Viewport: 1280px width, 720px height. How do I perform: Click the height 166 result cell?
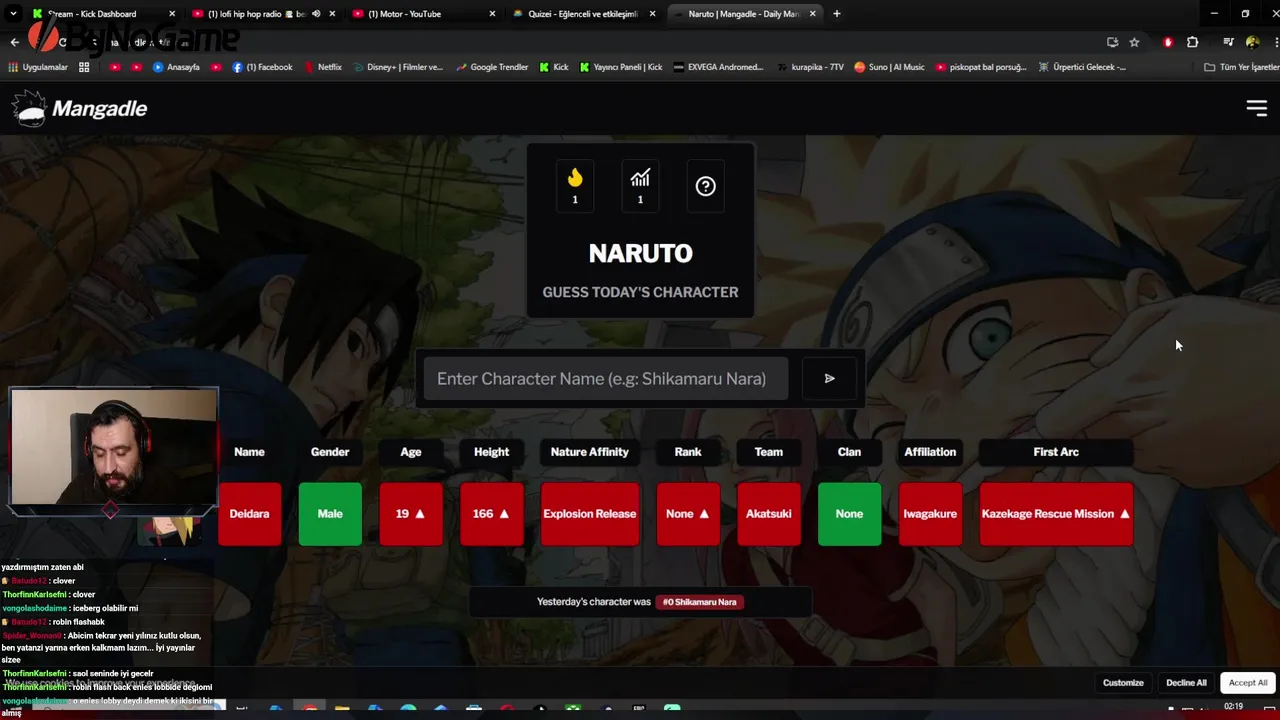pyautogui.click(x=491, y=514)
